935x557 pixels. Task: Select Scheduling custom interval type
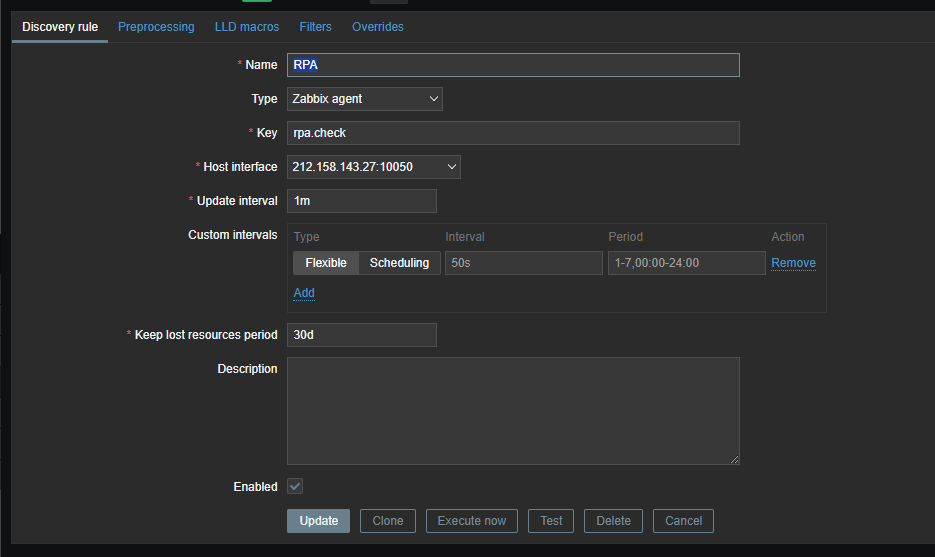[399, 263]
